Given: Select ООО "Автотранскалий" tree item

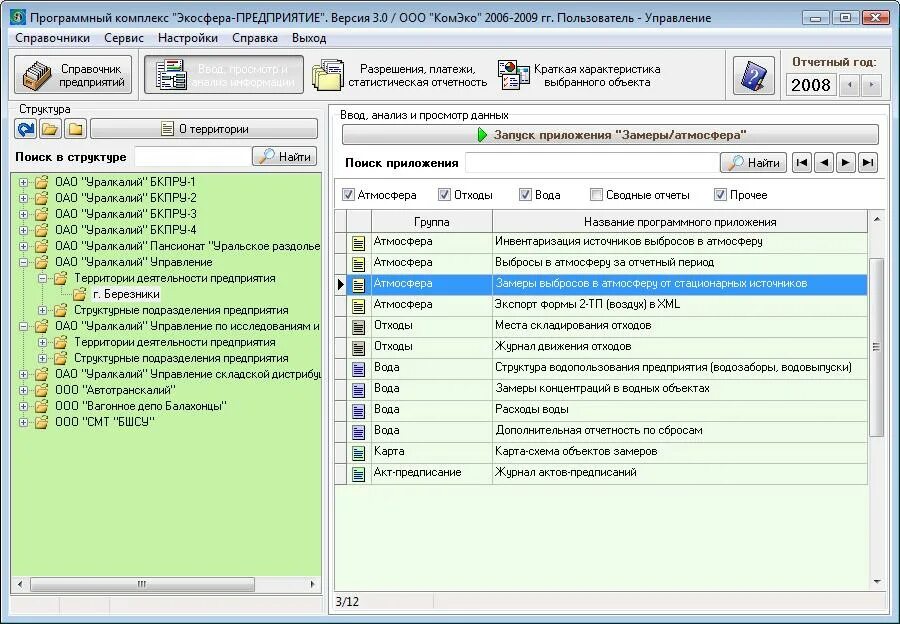Looking at the screenshot, I should [x=115, y=390].
